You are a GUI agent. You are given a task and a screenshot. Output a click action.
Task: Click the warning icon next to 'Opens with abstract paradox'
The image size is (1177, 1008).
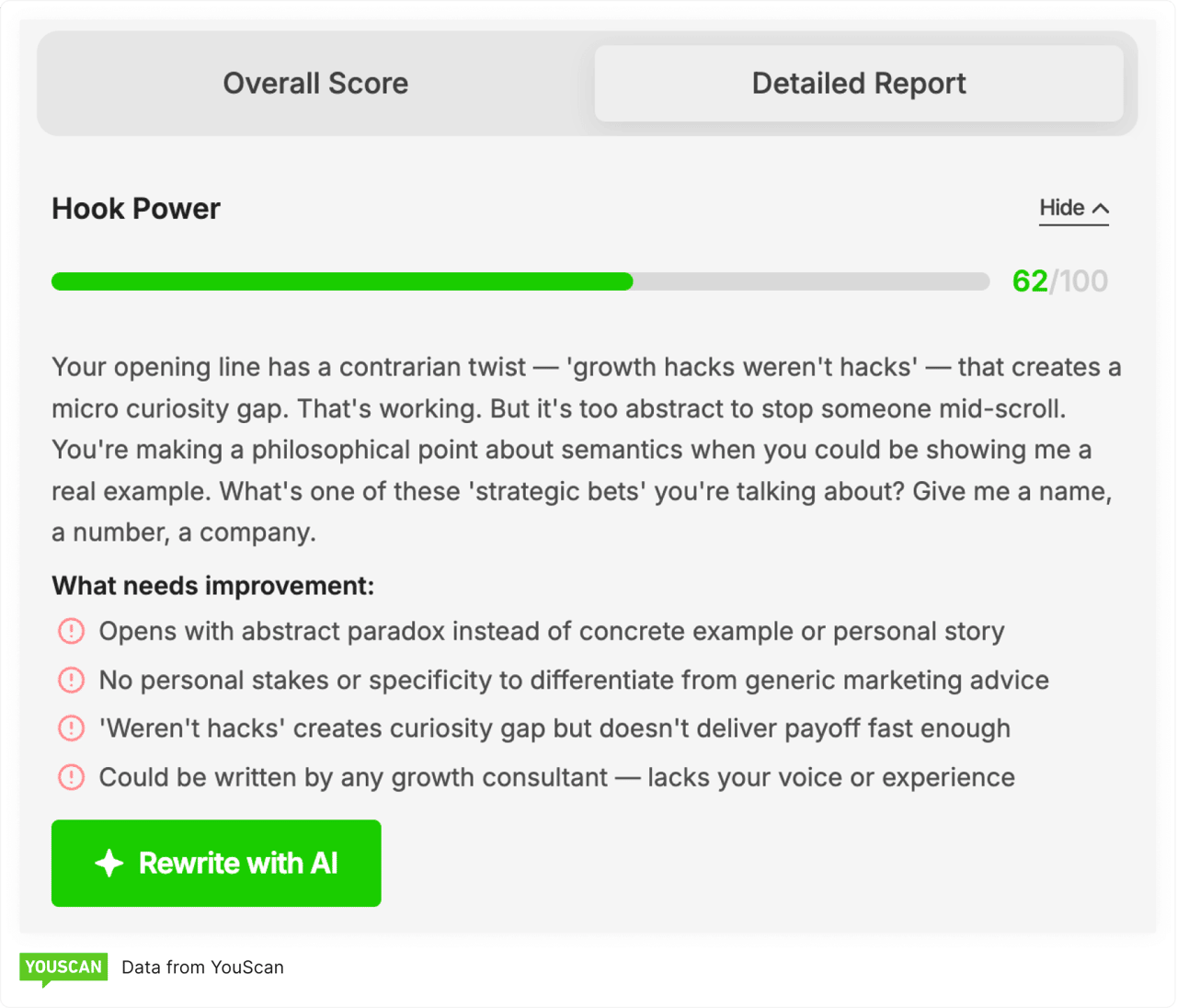click(71, 632)
